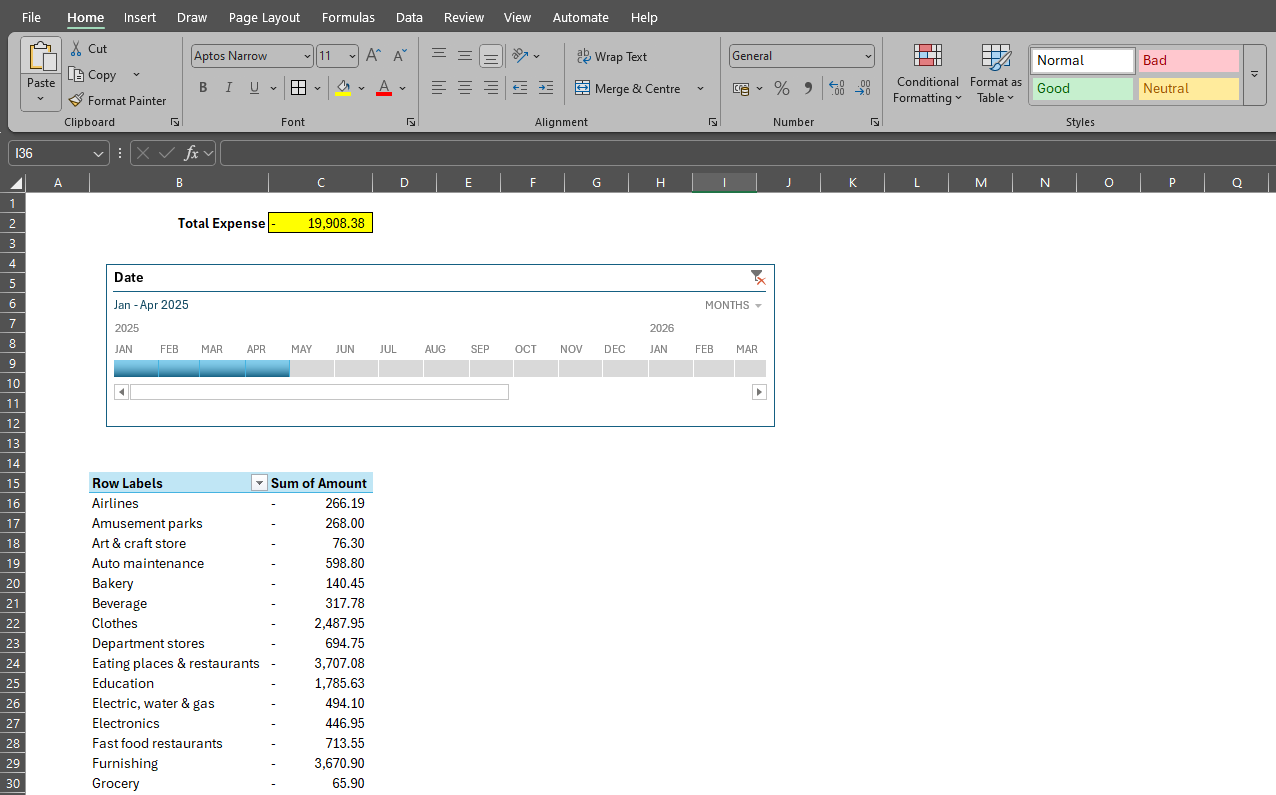Click the Insert Function fx icon
The width and height of the screenshot is (1276, 795).
[x=191, y=153]
